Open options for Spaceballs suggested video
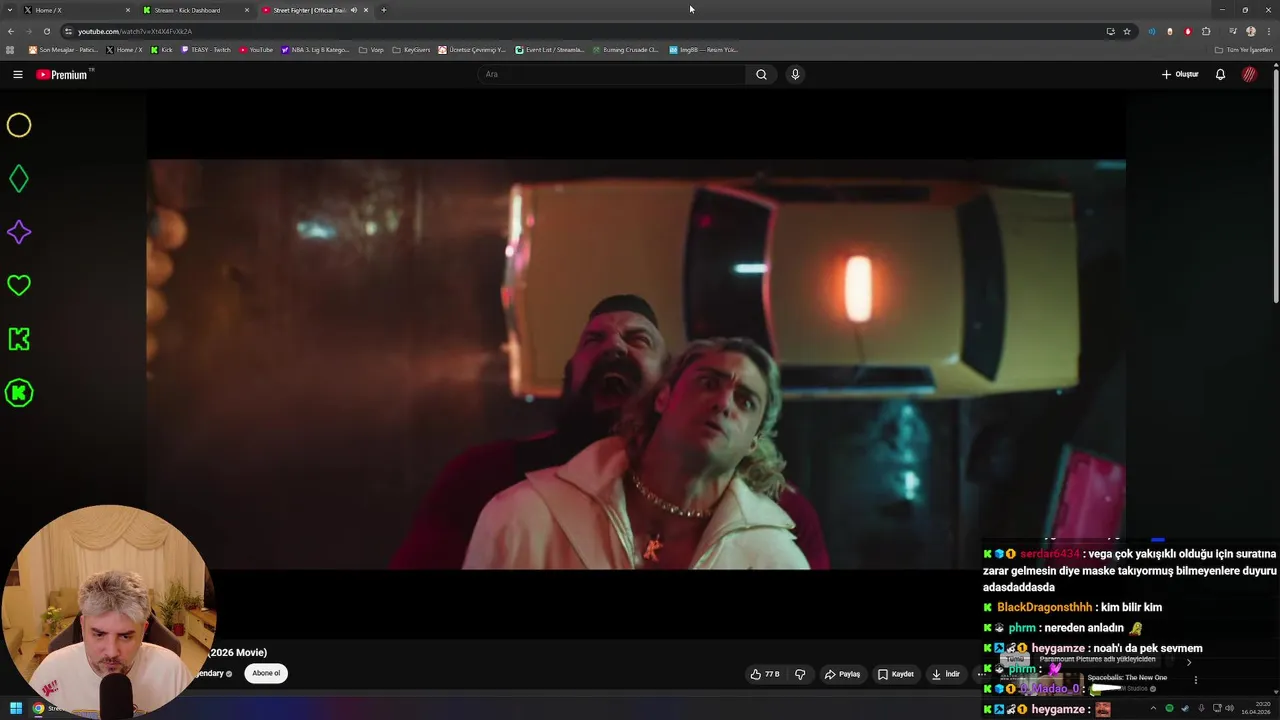The image size is (1280, 720). (1195, 680)
